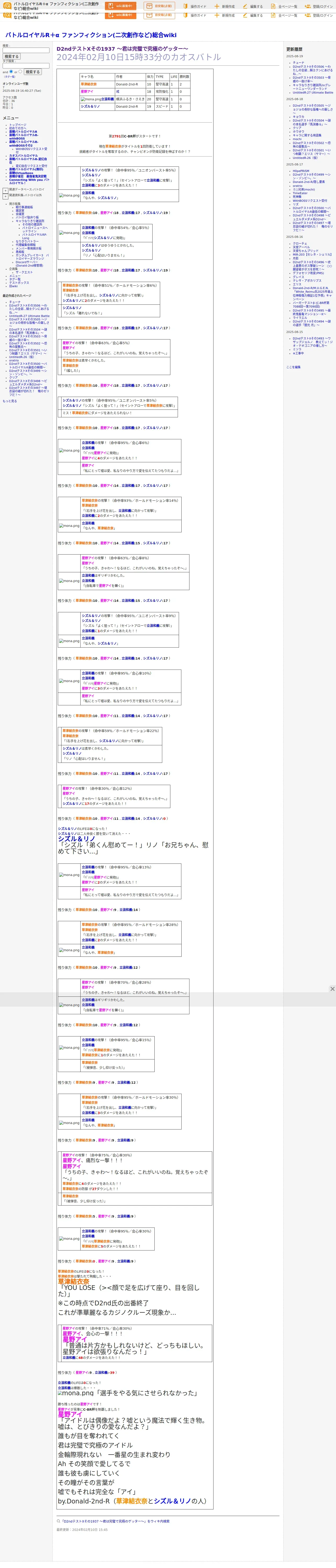Screen dimensions: 336x1568
Task: Open トップページ in the menu
Action: point(18,125)
